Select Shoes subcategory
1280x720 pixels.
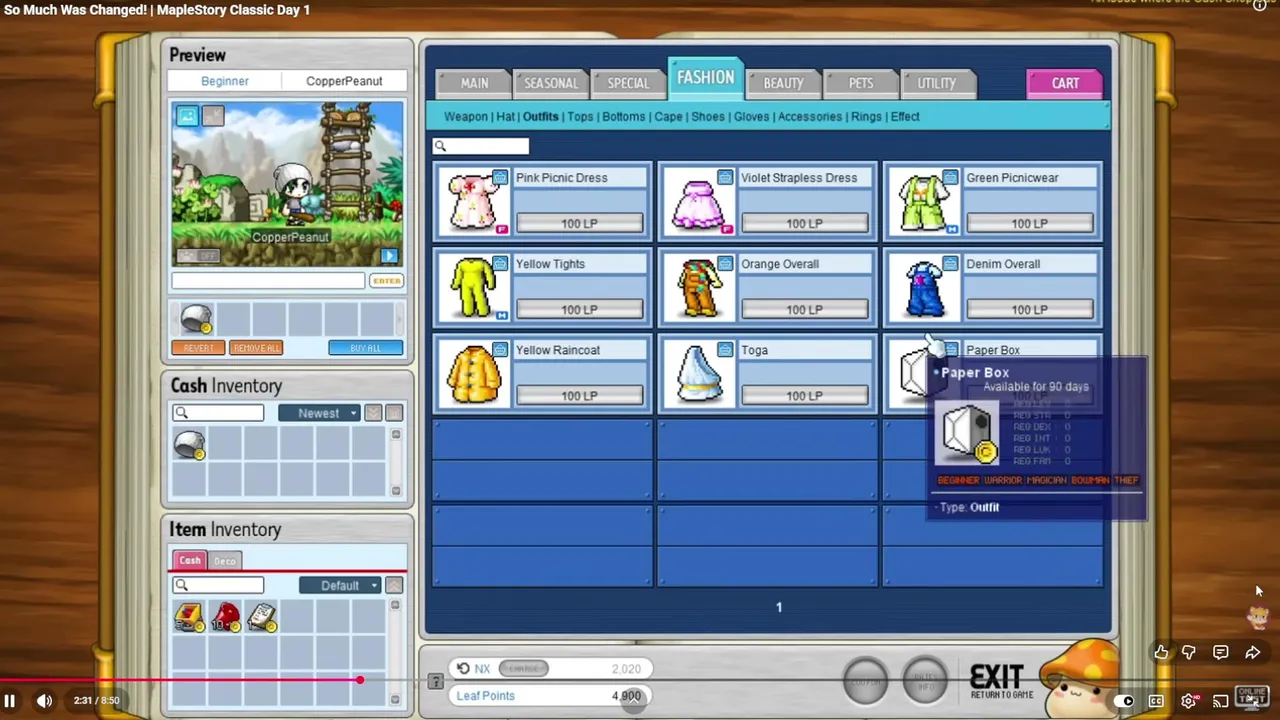click(707, 117)
